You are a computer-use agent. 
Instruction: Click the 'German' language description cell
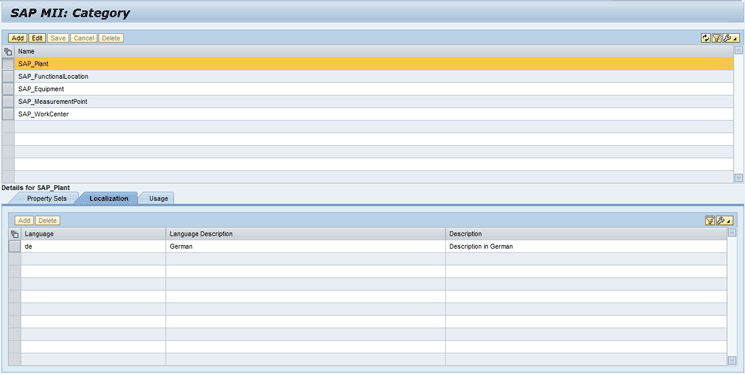click(x=306, y=247)
